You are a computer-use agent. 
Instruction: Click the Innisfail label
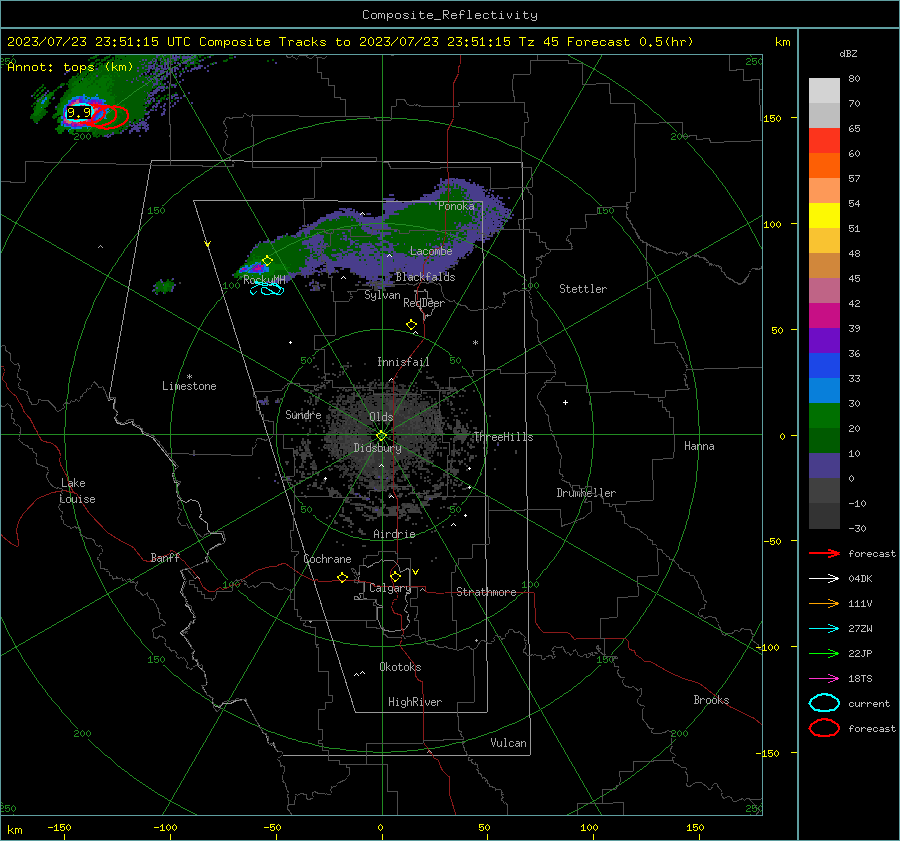click(403, 362)
